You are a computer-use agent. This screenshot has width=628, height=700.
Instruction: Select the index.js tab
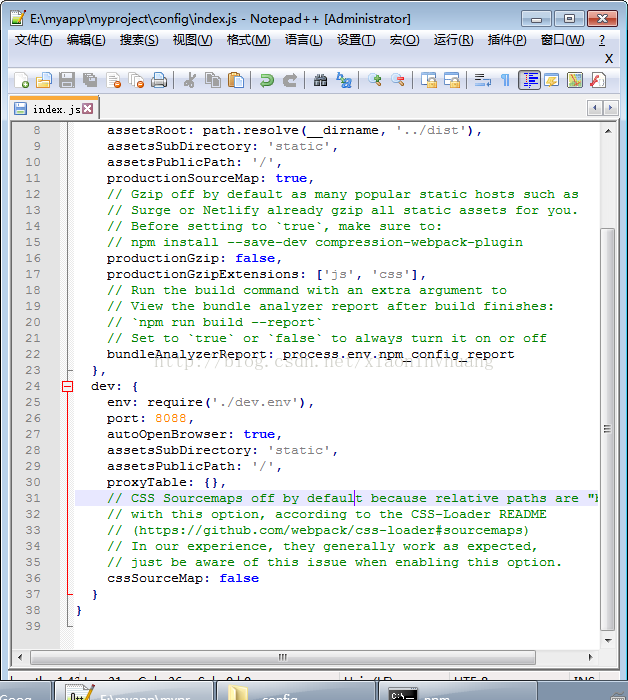pyautogui.click(x=56, y=109)
